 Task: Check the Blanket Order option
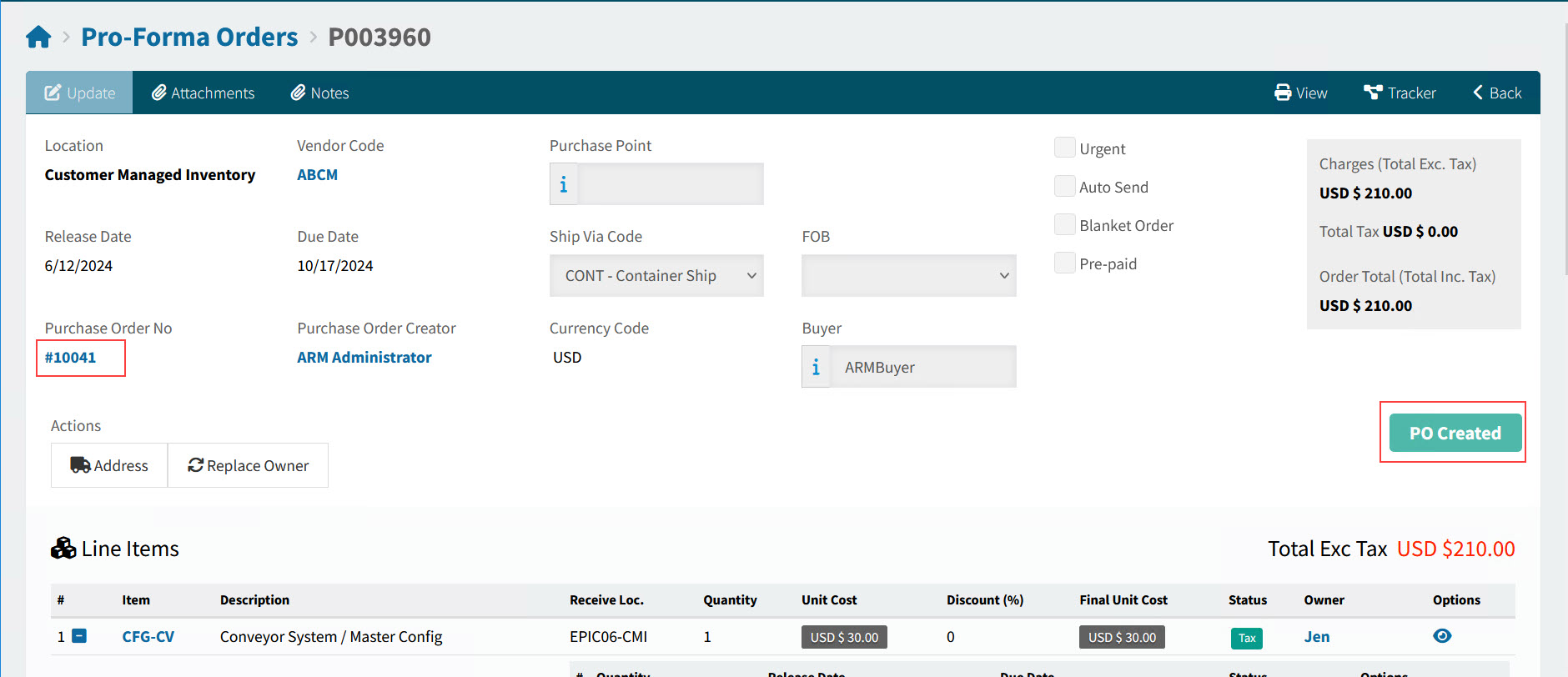[x=1065, y=225]
